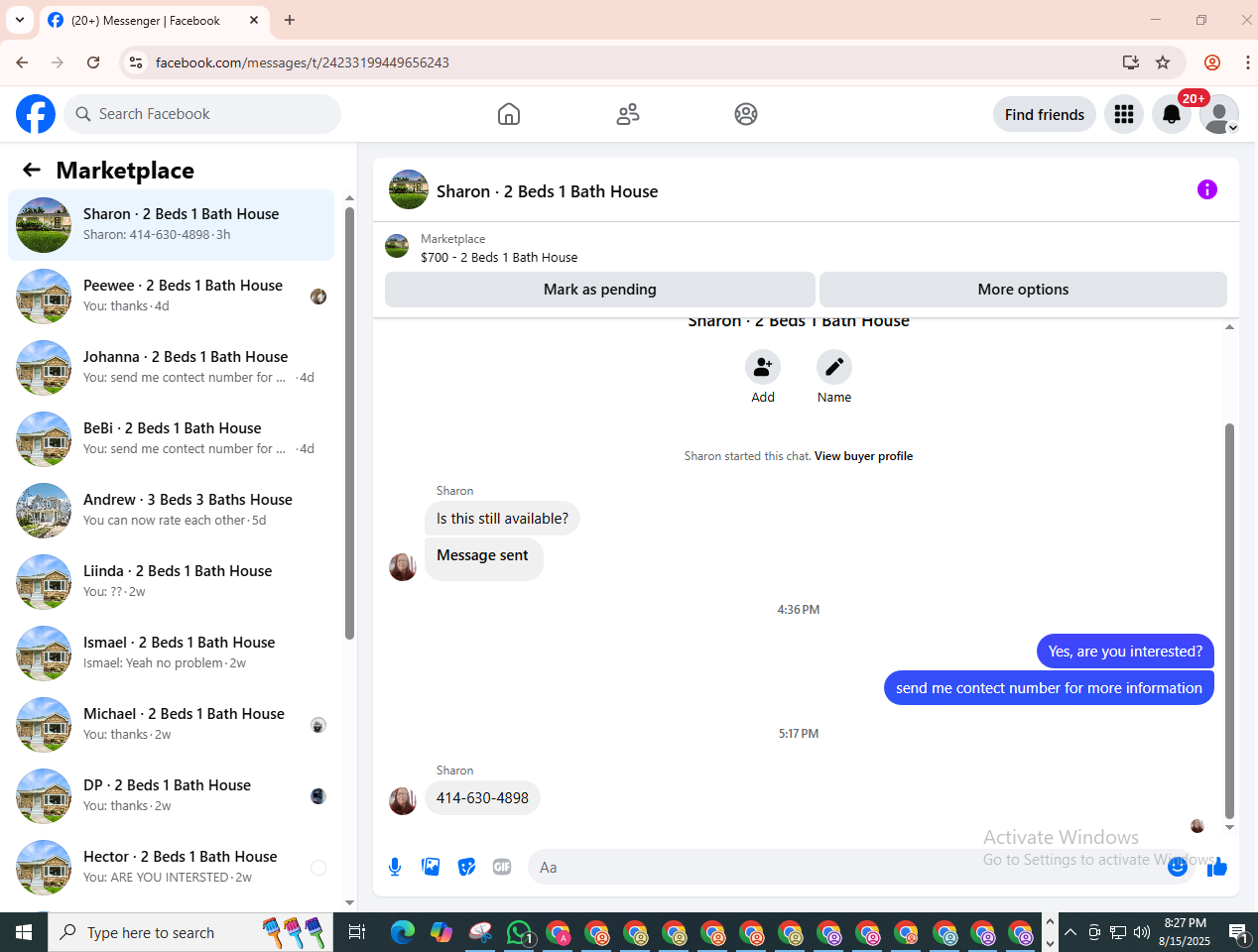Open the Friends icon in top navigation
1258x952 pixels.
click(x=628, y=114)
